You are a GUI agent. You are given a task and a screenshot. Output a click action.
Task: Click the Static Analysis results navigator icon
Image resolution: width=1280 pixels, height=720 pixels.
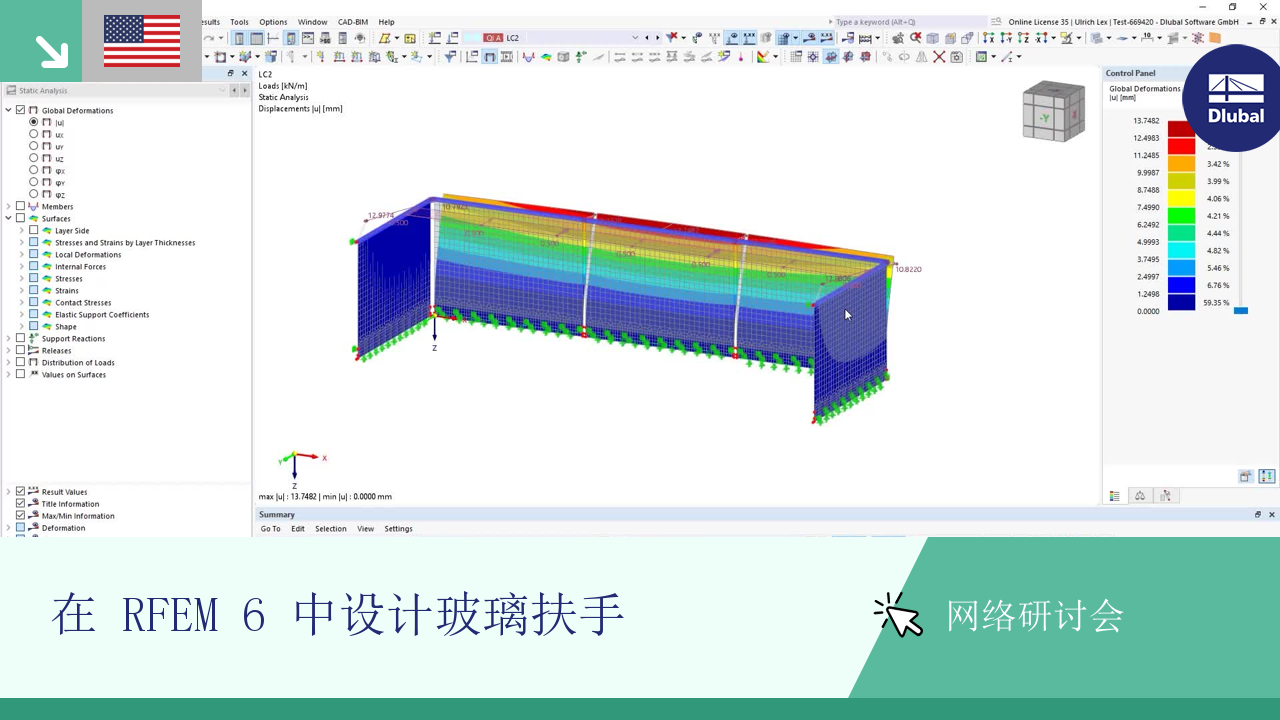pos(10,90)
